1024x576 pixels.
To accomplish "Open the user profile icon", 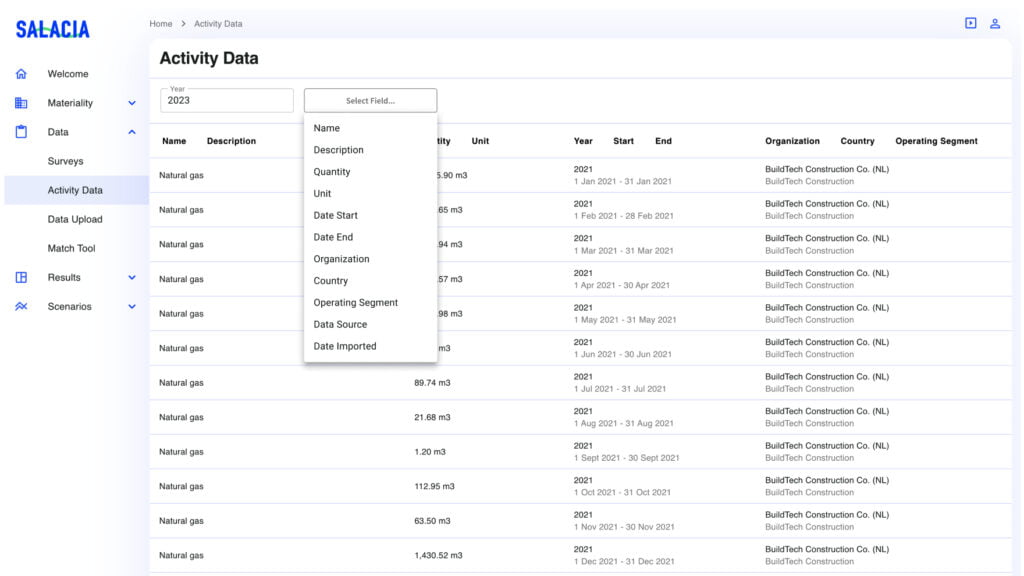I will 995,23.
